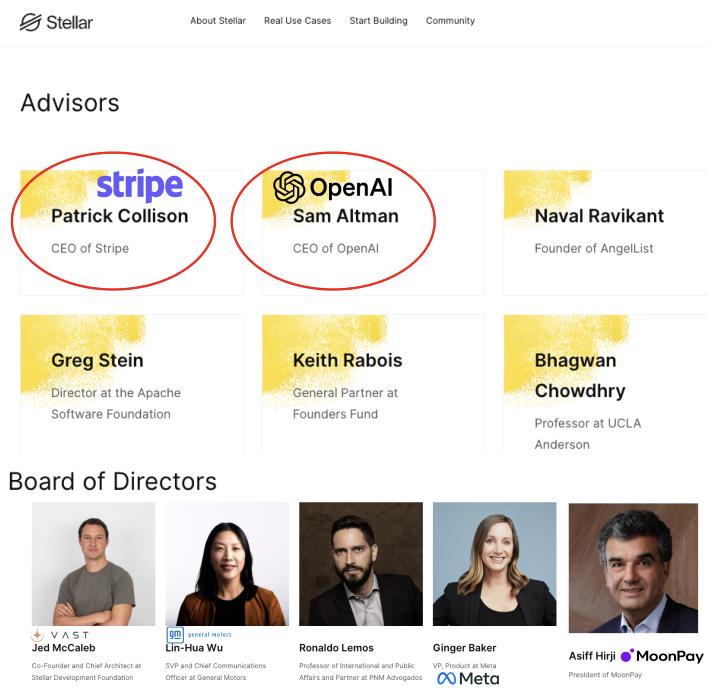Click Jed McCaleb's portrait photo

(x=93, y=564)
